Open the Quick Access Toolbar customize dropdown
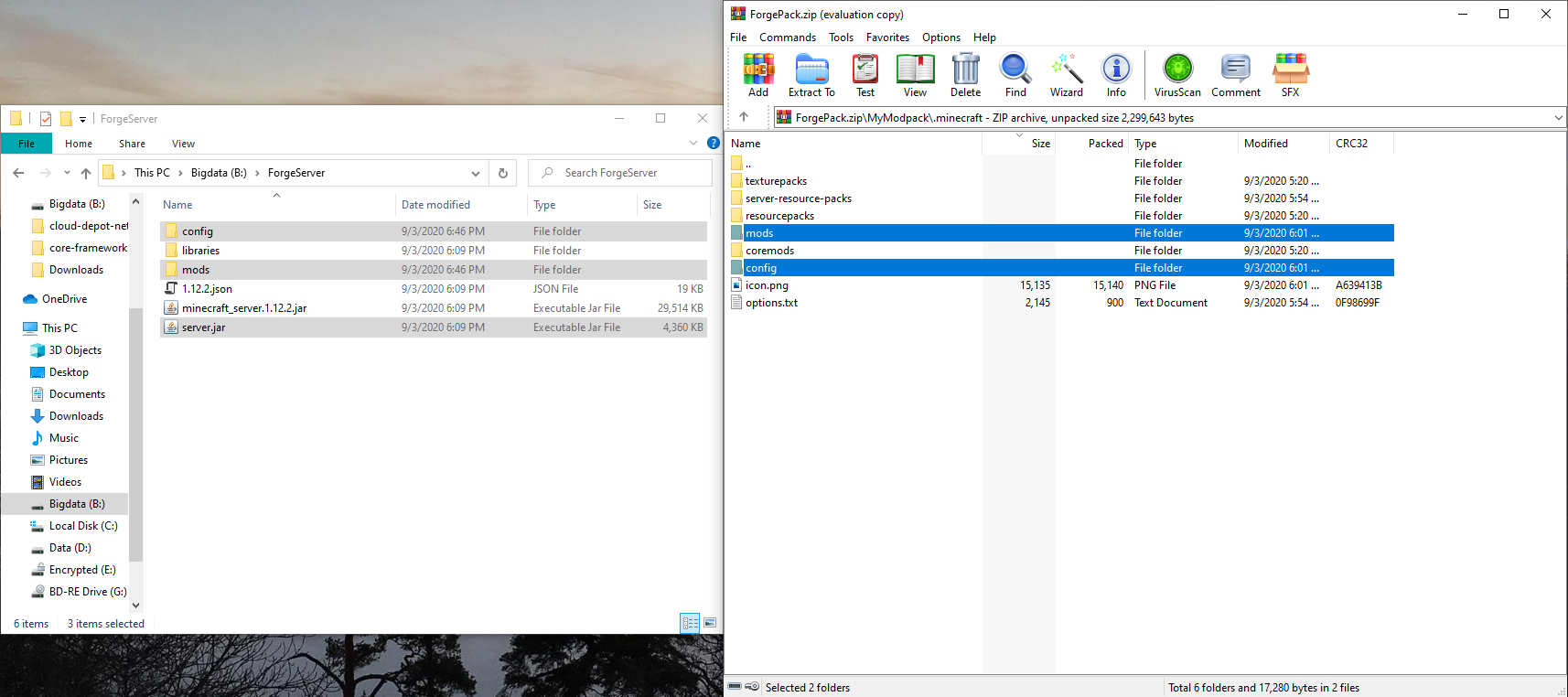This screenshot has height=697, width=1568. point(82,119)
